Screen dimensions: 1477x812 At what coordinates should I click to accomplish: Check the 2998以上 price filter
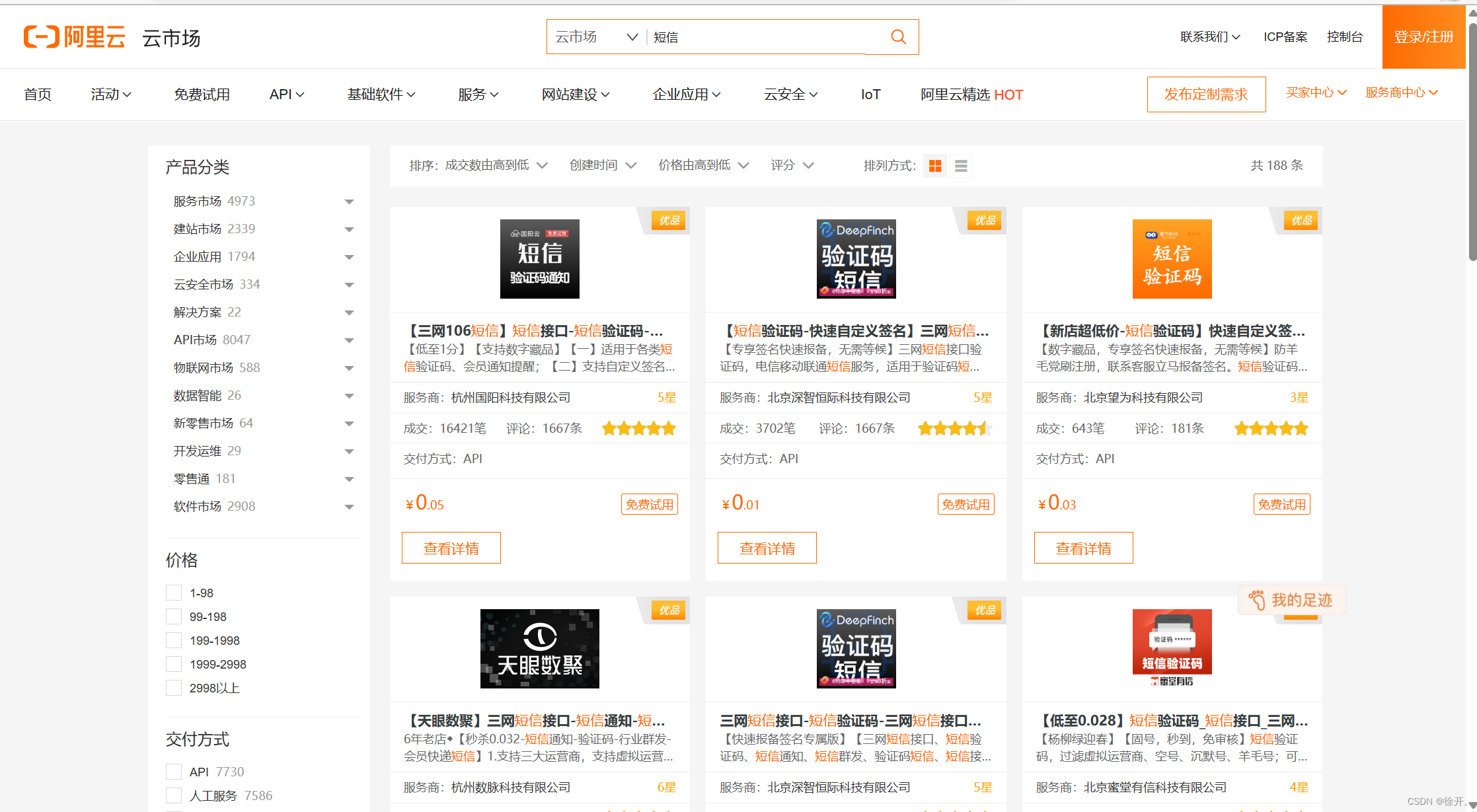click(174, 688)
